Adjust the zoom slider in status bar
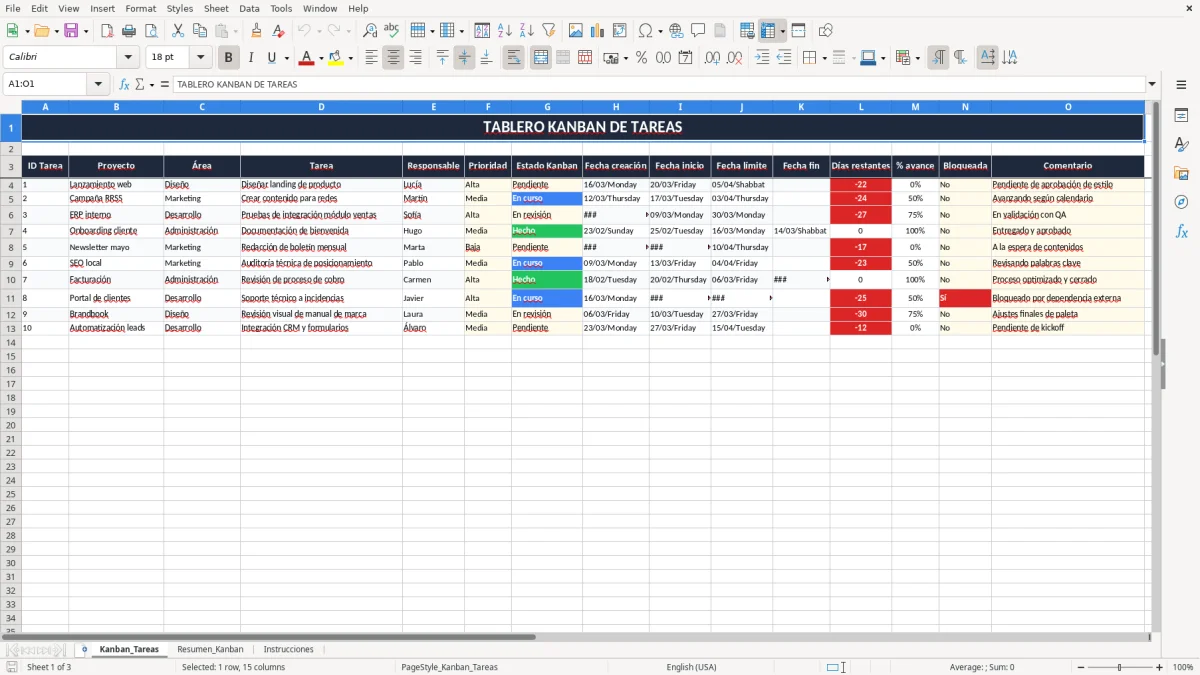Image resolution: width=1200 pixels, height=675 pixels. pos(1119,667)
